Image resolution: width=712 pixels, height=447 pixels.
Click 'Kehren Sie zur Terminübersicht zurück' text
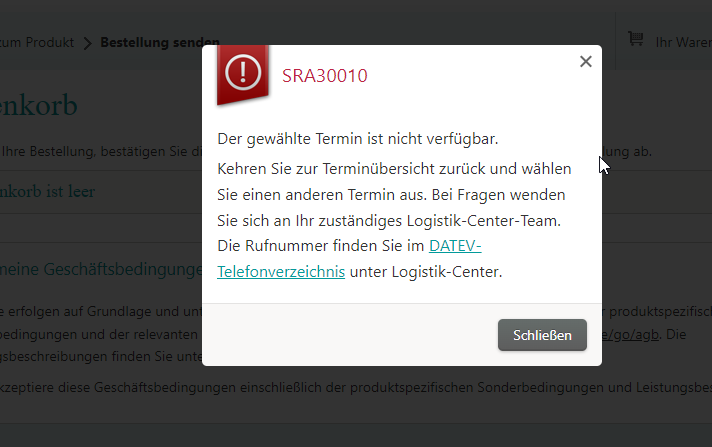pyautogui.click(x=351, y=169)
